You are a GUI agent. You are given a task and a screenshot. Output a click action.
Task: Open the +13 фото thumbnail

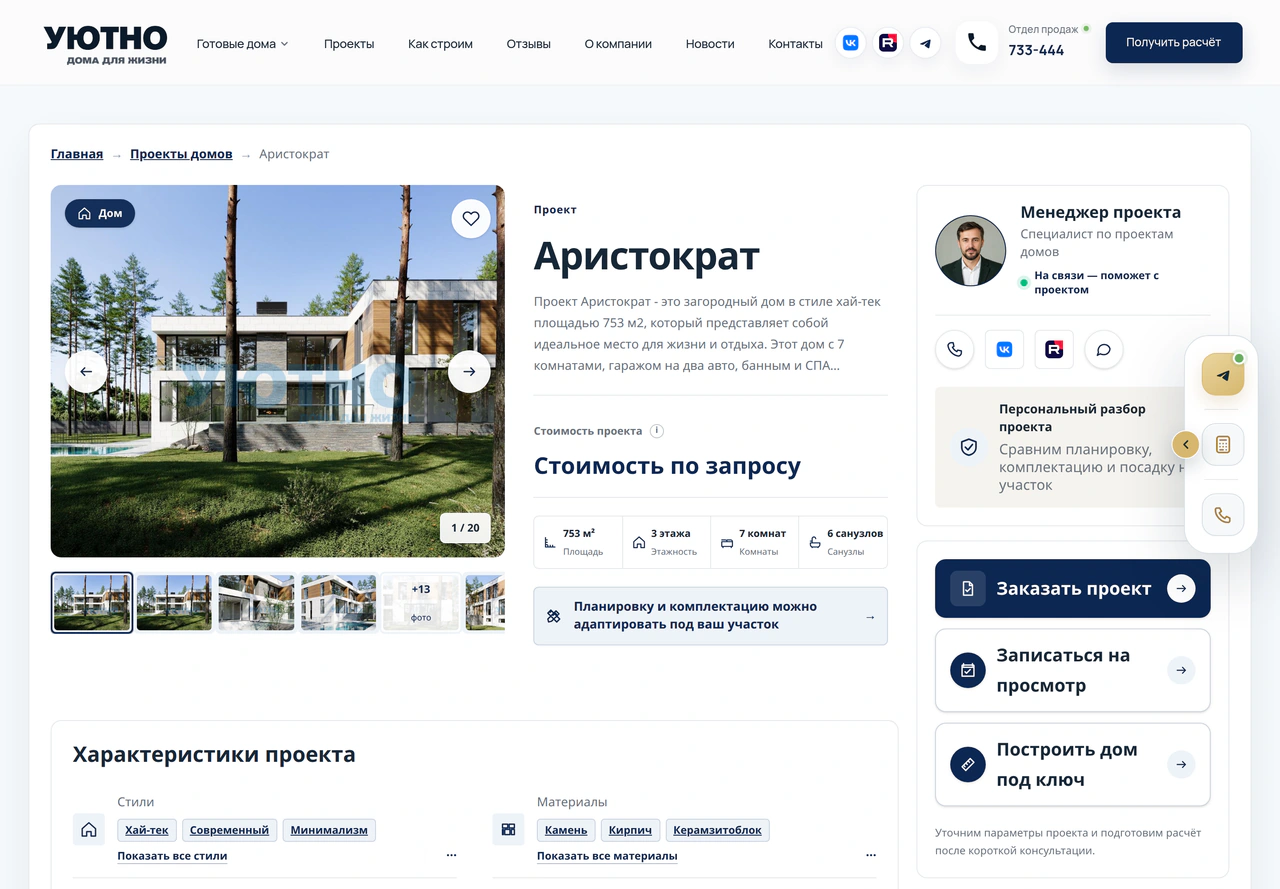421,602
